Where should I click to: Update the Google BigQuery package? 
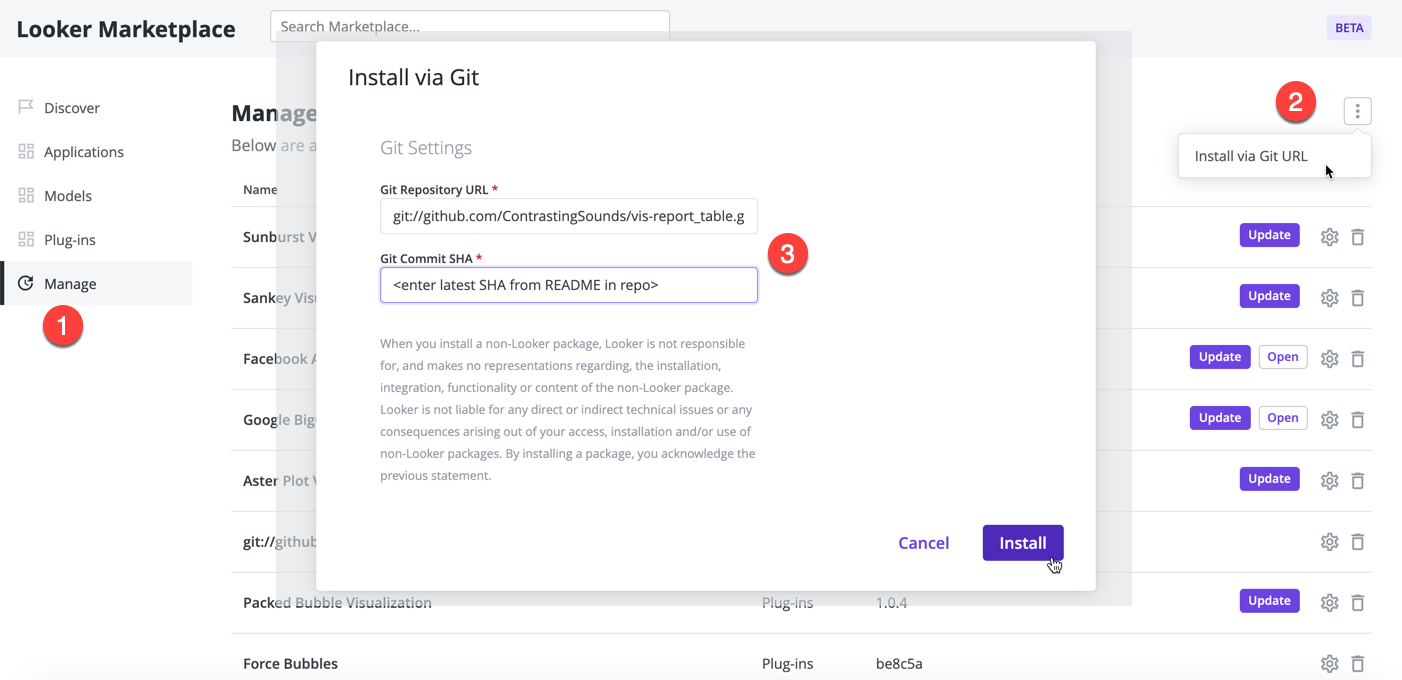(1220, 418)
